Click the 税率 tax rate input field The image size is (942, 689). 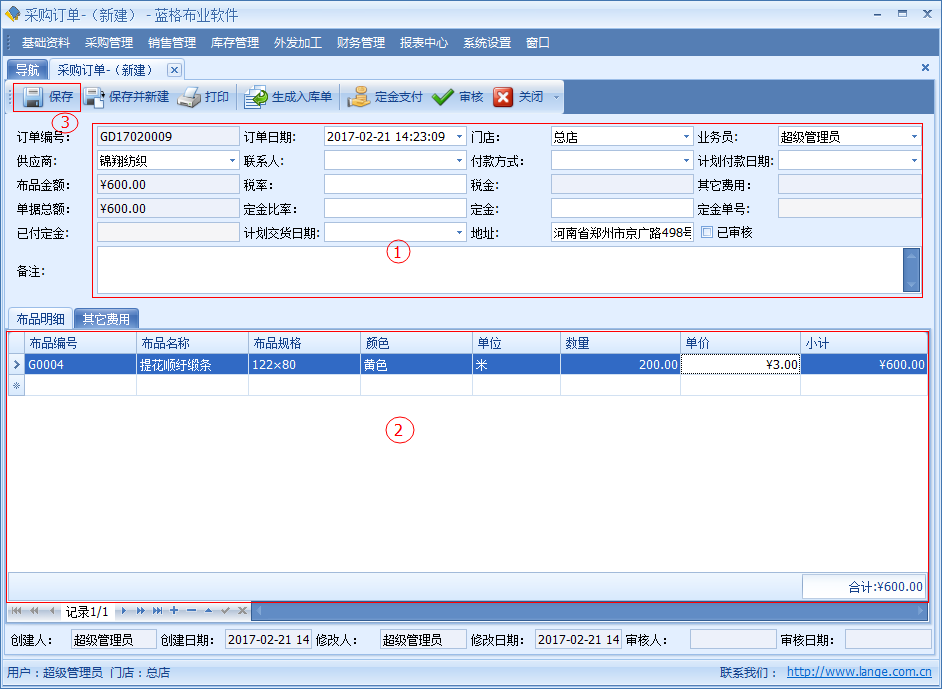(x=394, y=184)
